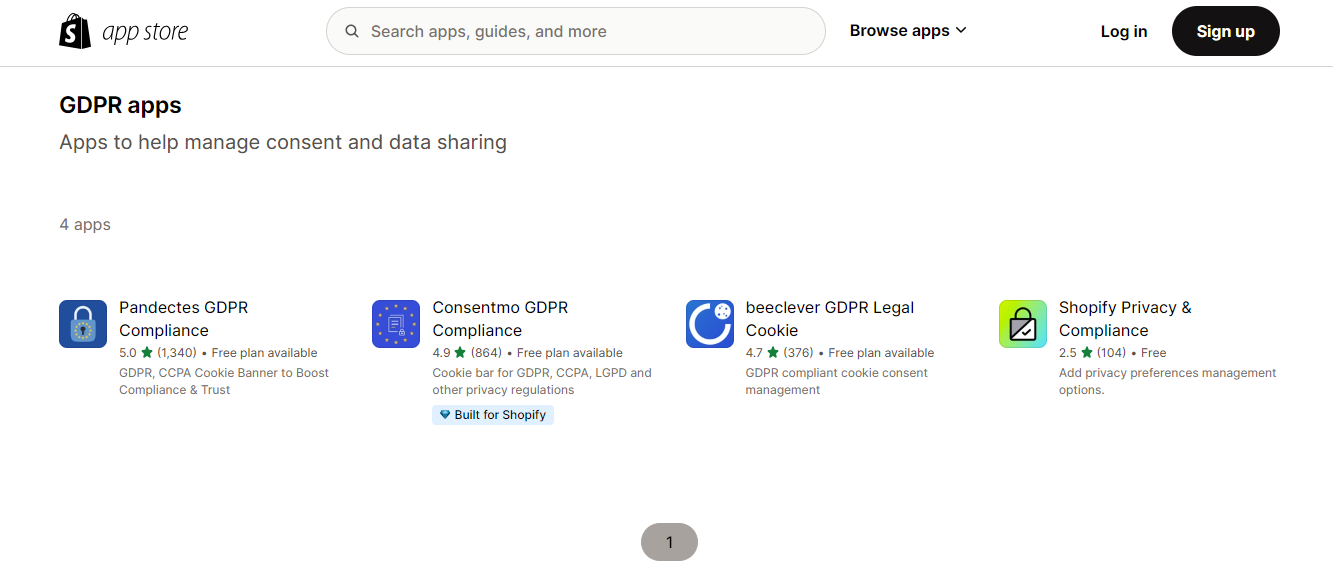Click 'Cookie bar for GDPR, CCPA, LGPD' description
This screenshot has height=580, width=1333.
[x=542, y=381]
